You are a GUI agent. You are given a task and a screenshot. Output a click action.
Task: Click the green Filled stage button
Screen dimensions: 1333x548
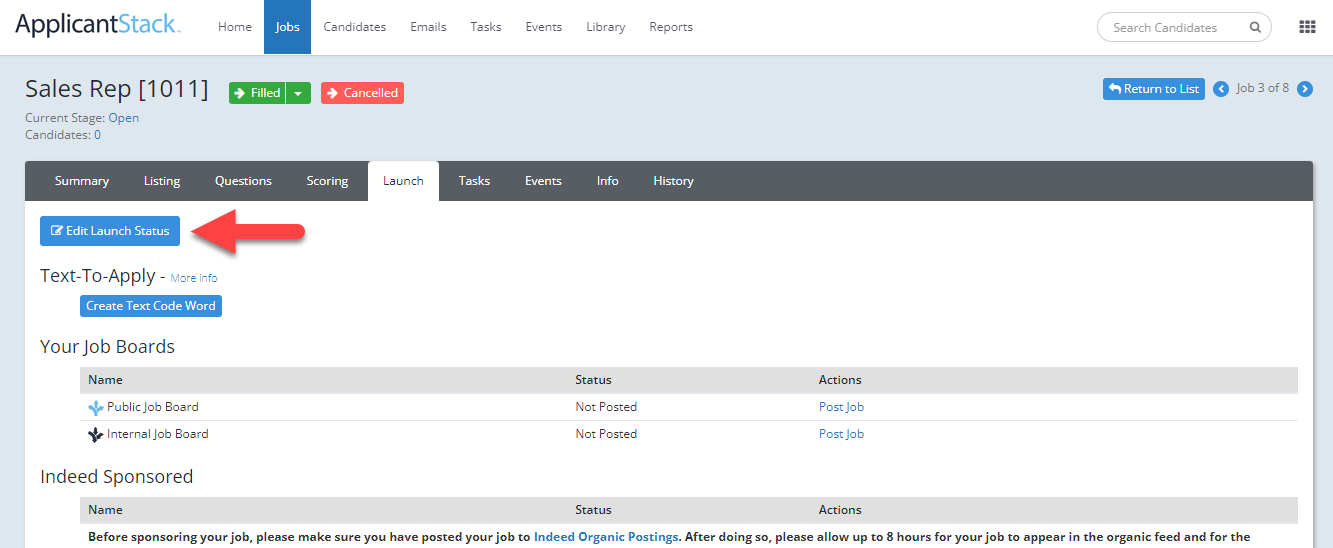[258, 93]
